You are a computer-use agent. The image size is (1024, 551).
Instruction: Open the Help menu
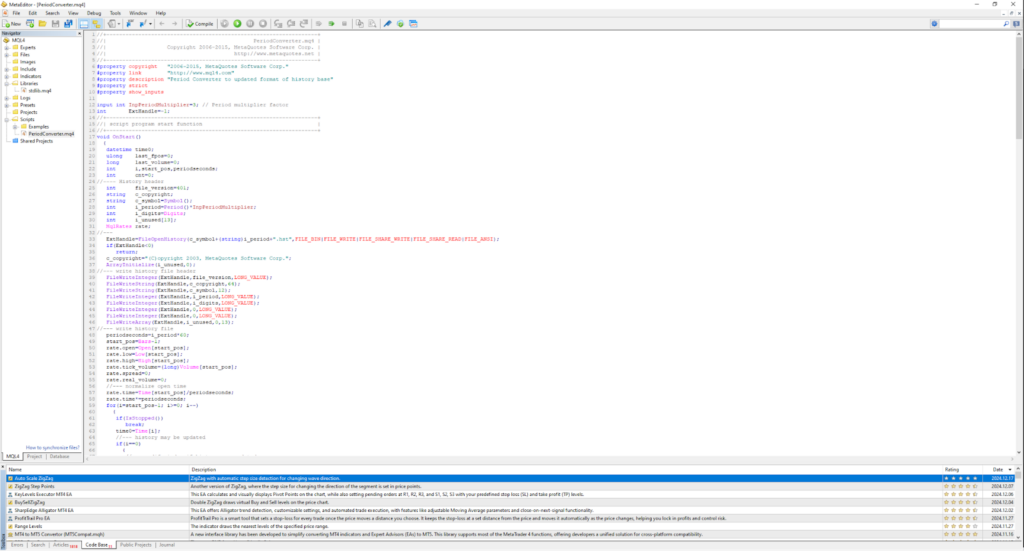(x=161, y=13)
